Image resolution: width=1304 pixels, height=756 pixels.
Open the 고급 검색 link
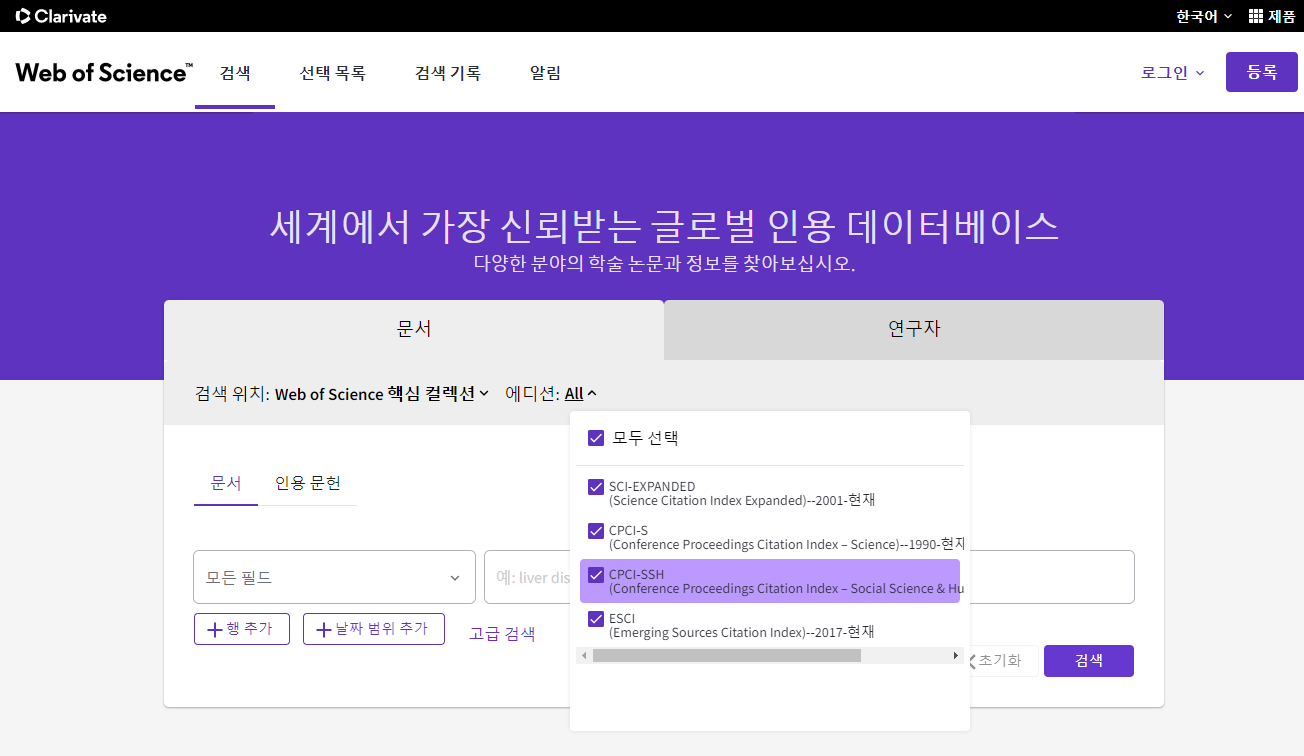502,633
